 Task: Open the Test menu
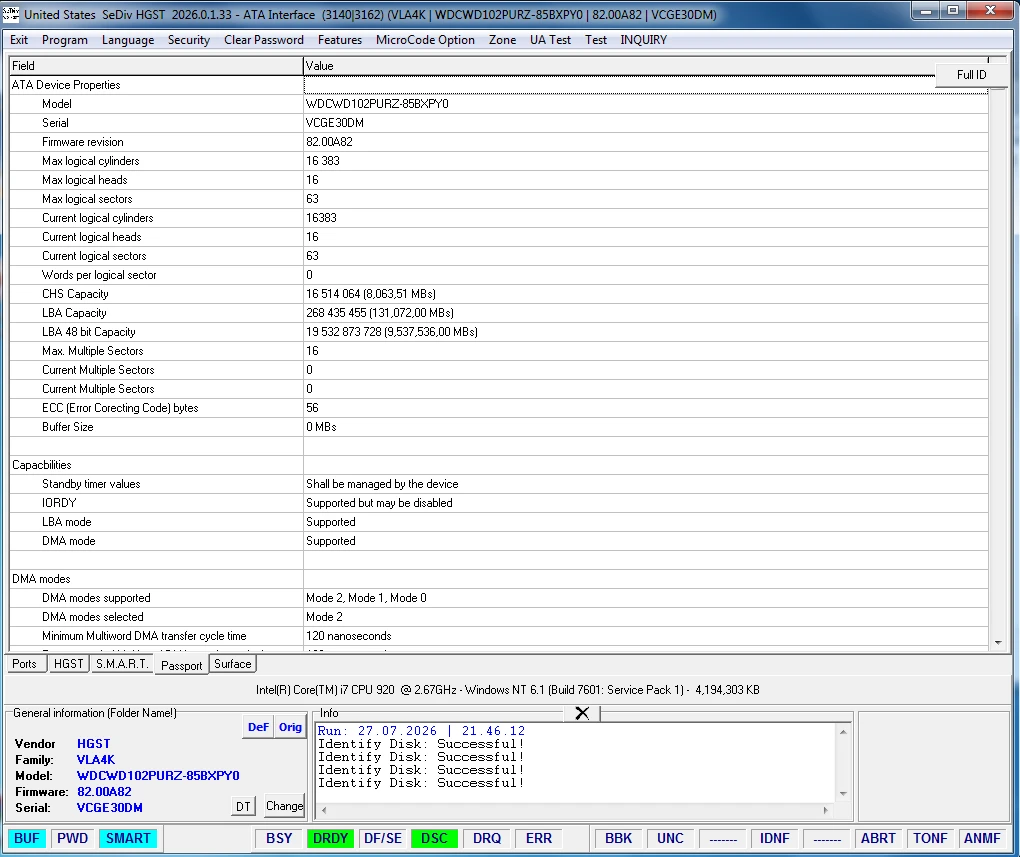coord(595,40)
